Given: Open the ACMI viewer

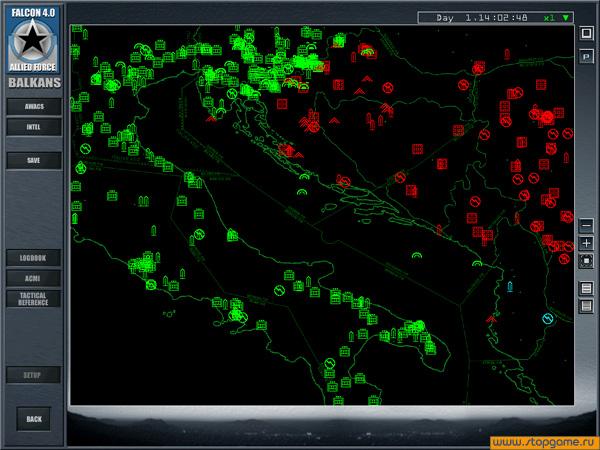Looking at the screenshot, I should pyautogui.click(x=33, y=277).
